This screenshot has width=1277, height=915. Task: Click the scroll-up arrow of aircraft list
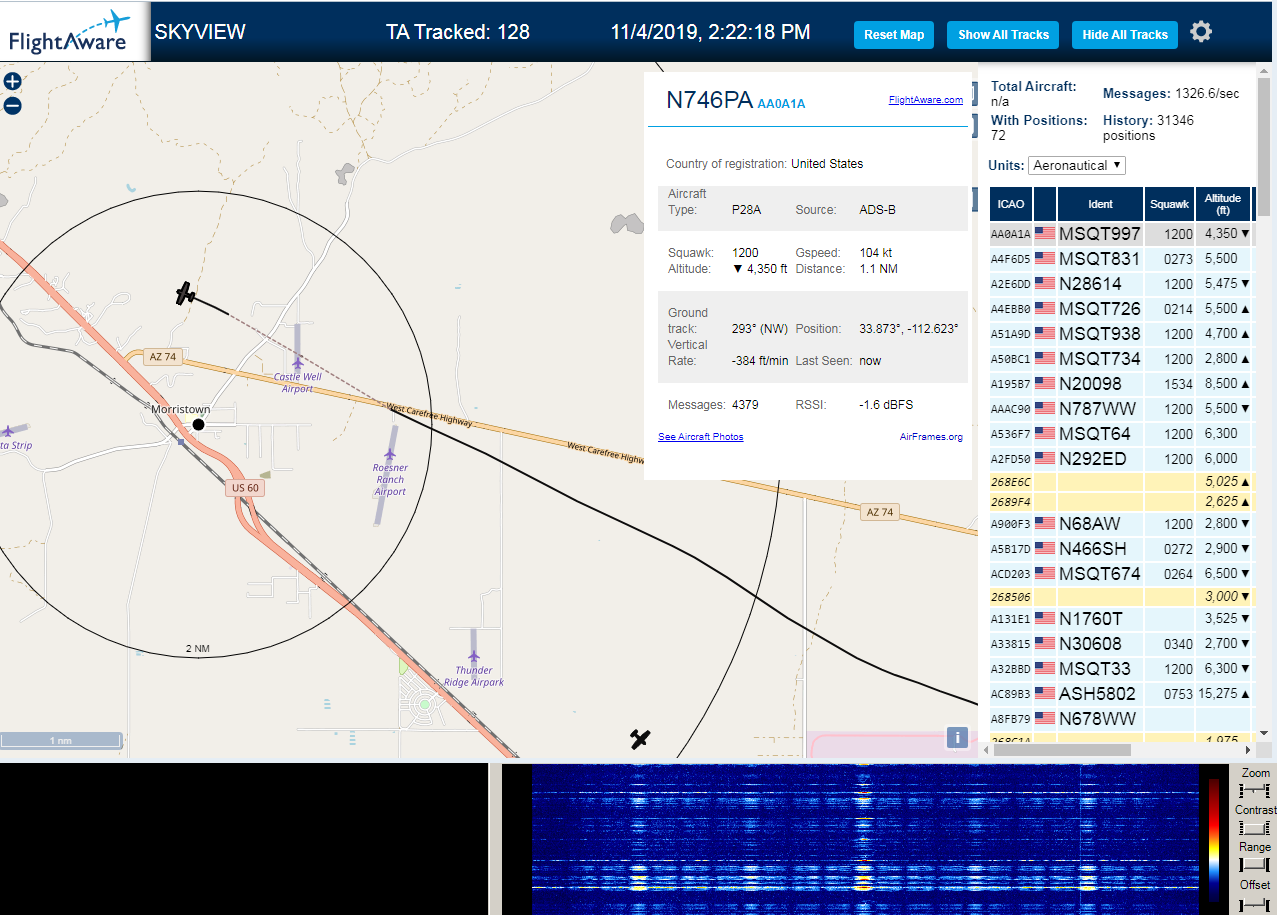pyautogui.click(x=1263, y=70)
